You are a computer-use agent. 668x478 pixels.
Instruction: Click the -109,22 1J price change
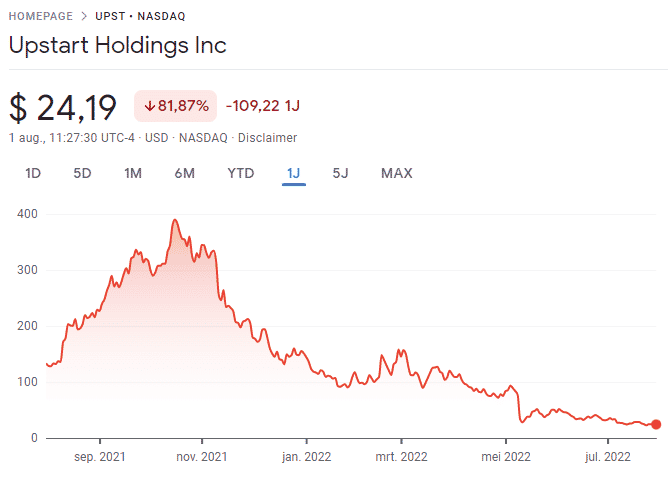pyautogui.click(x=263, y=106)
